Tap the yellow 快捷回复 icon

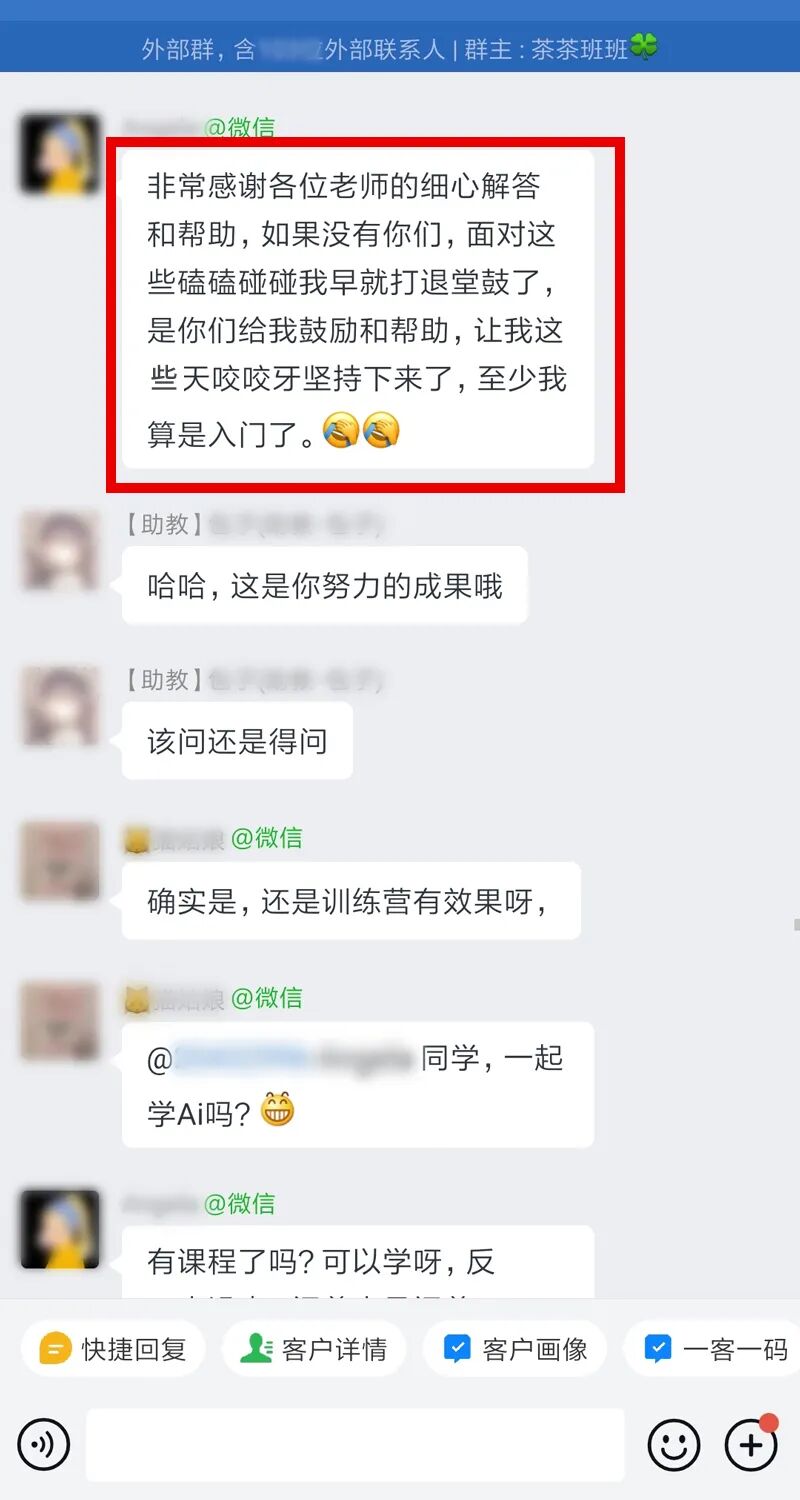(x=55, y=1349)
